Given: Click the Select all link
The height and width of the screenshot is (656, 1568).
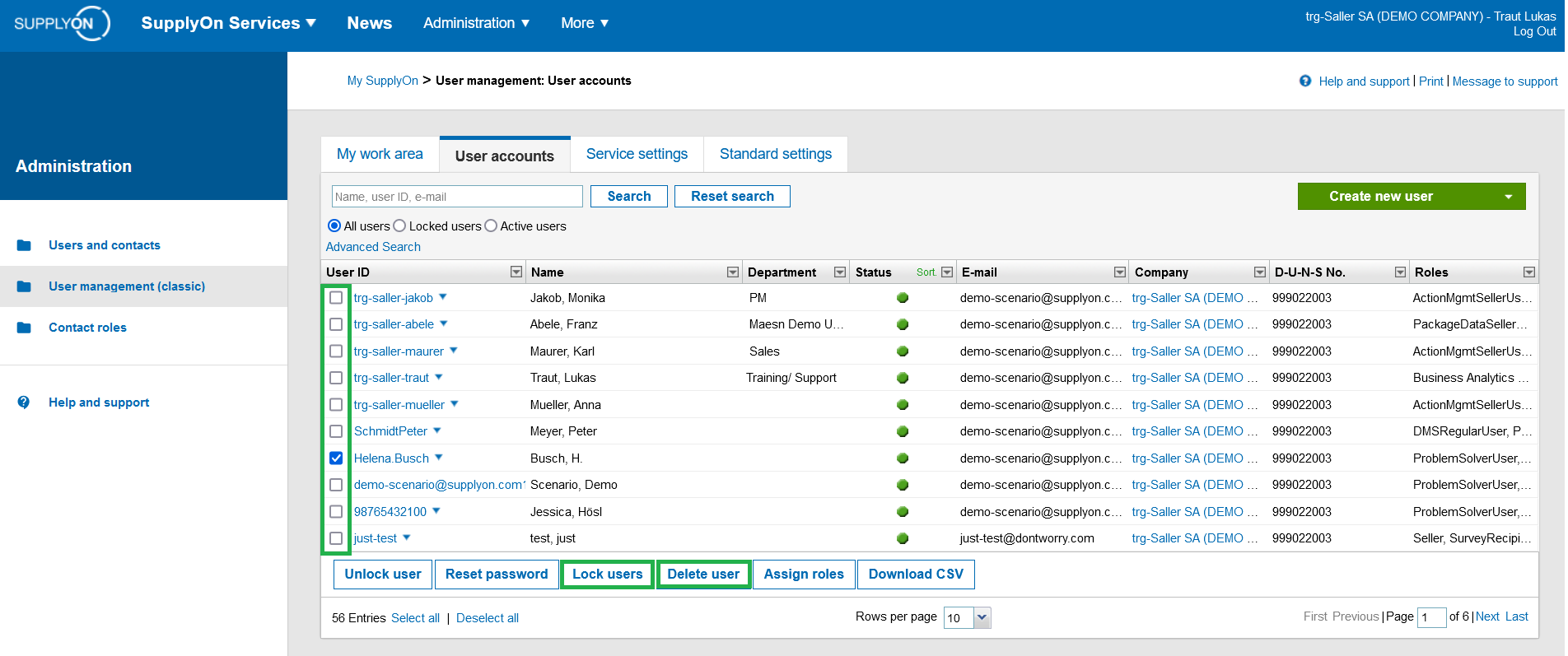Looking at the screenshot, I should [x=415, y=618].
